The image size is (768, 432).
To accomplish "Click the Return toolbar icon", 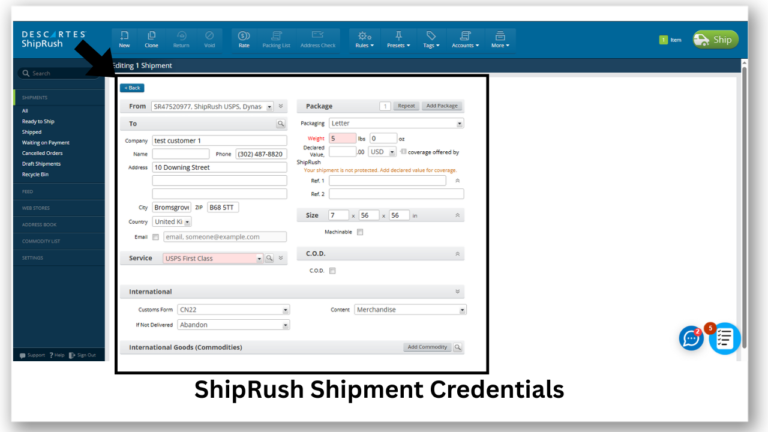I will pyautogui.click(x=181, y=39).
